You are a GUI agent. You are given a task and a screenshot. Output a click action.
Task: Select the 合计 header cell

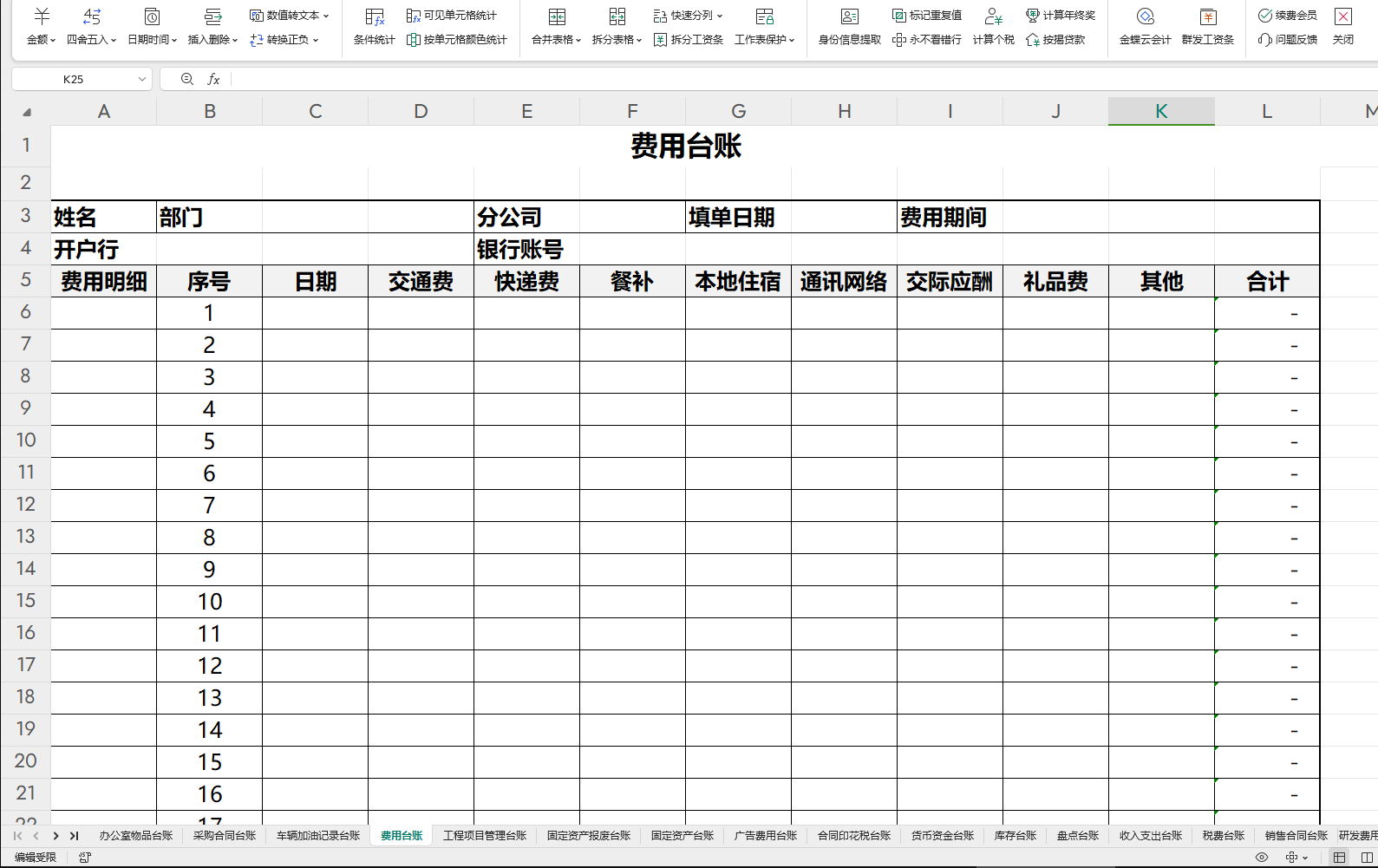pyautogui.click(x=1267, y=281)
